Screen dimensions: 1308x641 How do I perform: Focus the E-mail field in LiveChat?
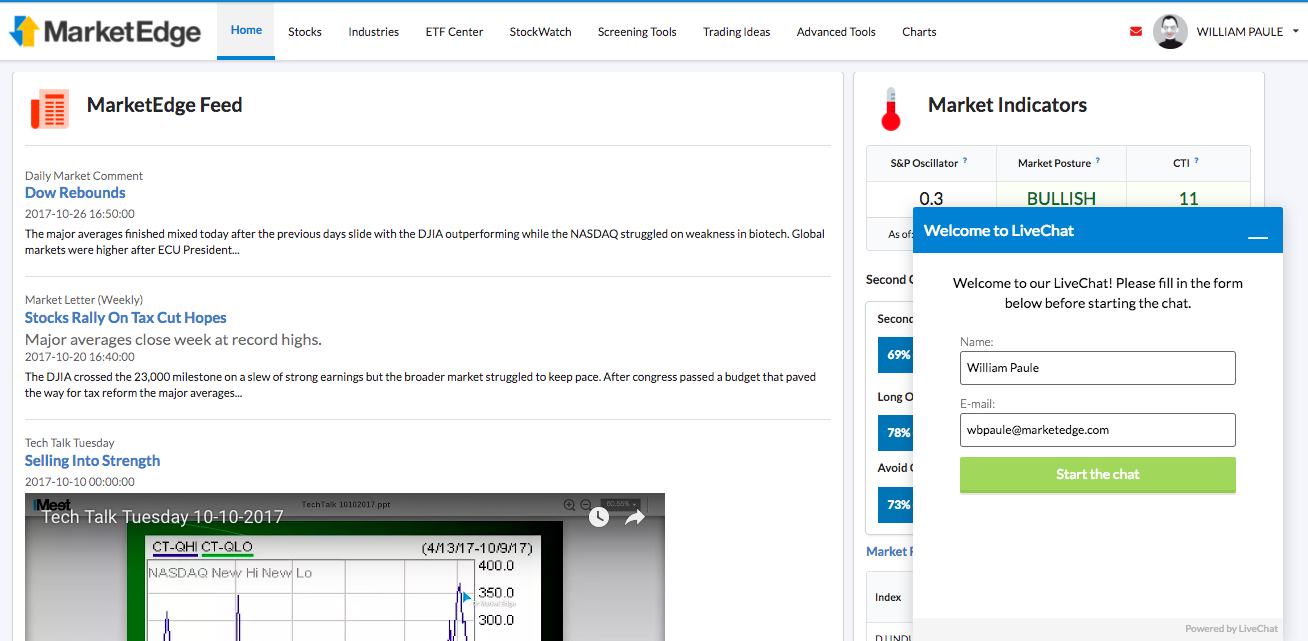point(1098,430)
